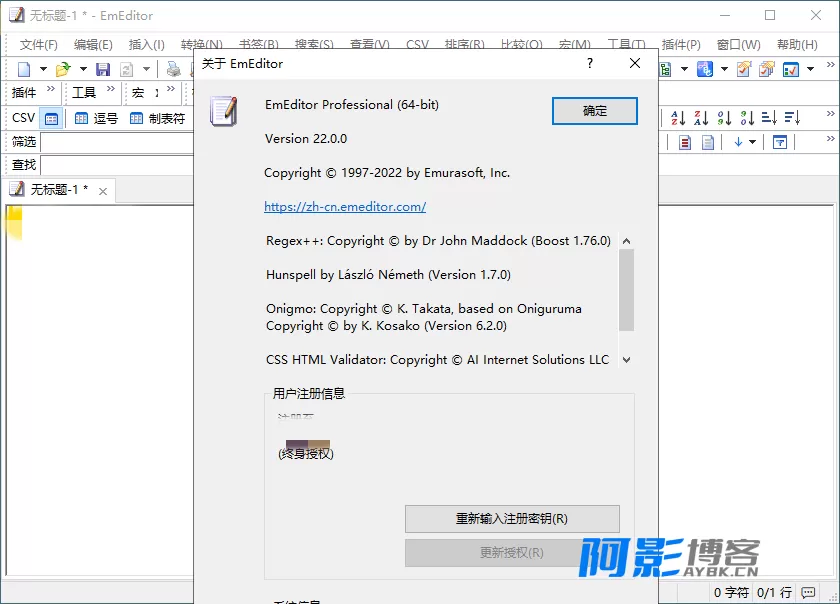Click the New file icon

[24, 69]
